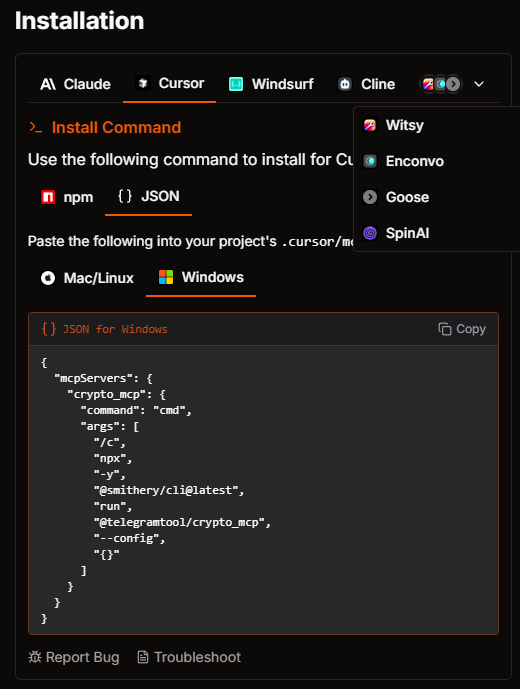Click the Cursor cube icon
The image size is (520, 689).
pos(142,83)
